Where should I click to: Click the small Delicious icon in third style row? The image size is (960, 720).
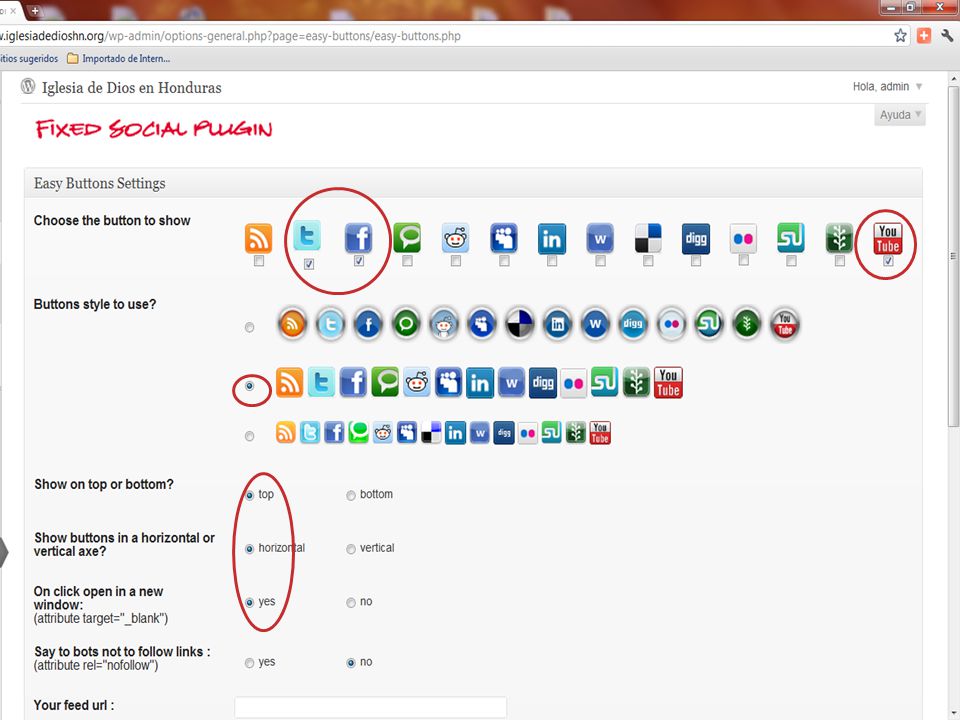[431, 433]
